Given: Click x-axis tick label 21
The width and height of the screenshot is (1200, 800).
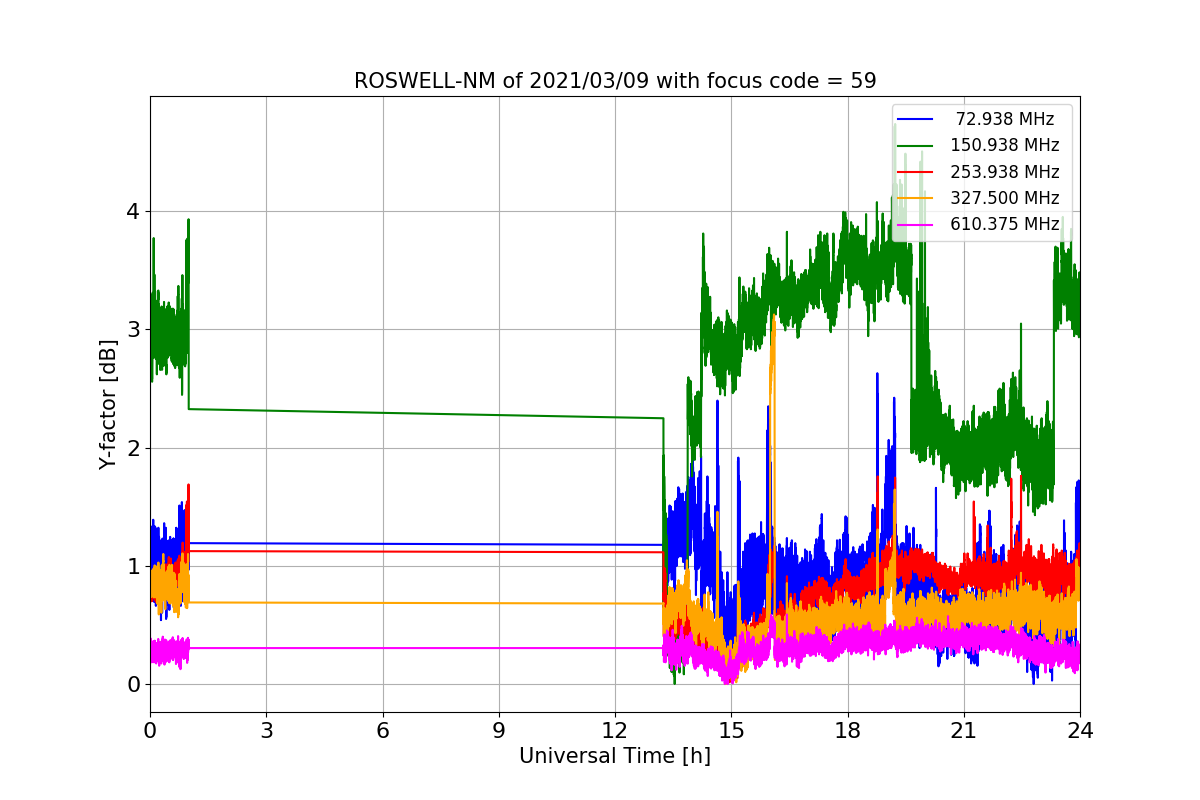Looking at the screenshot, I should tap(964, 730).
